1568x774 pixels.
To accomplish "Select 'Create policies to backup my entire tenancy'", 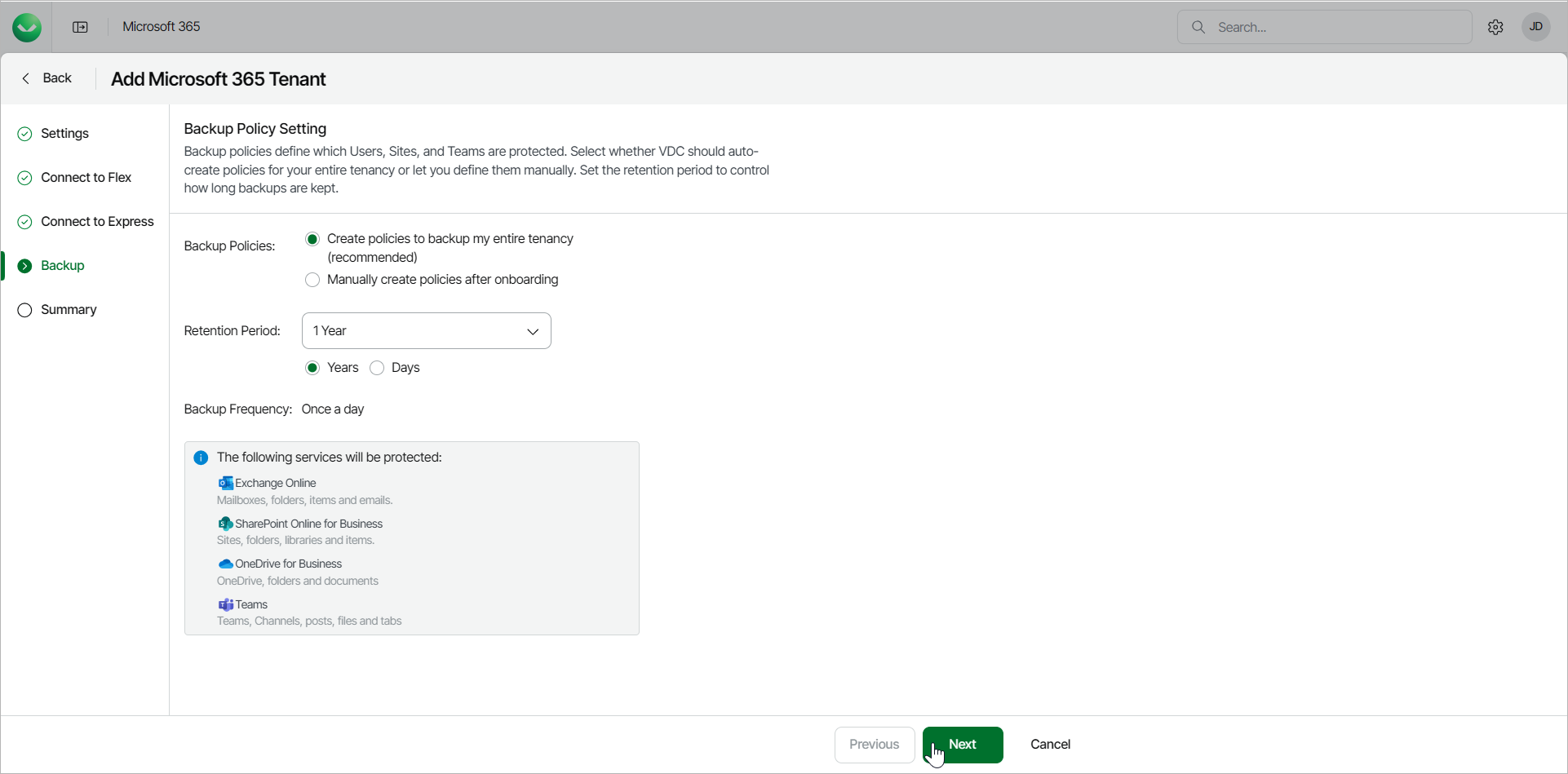I will (x=312, y=239).
